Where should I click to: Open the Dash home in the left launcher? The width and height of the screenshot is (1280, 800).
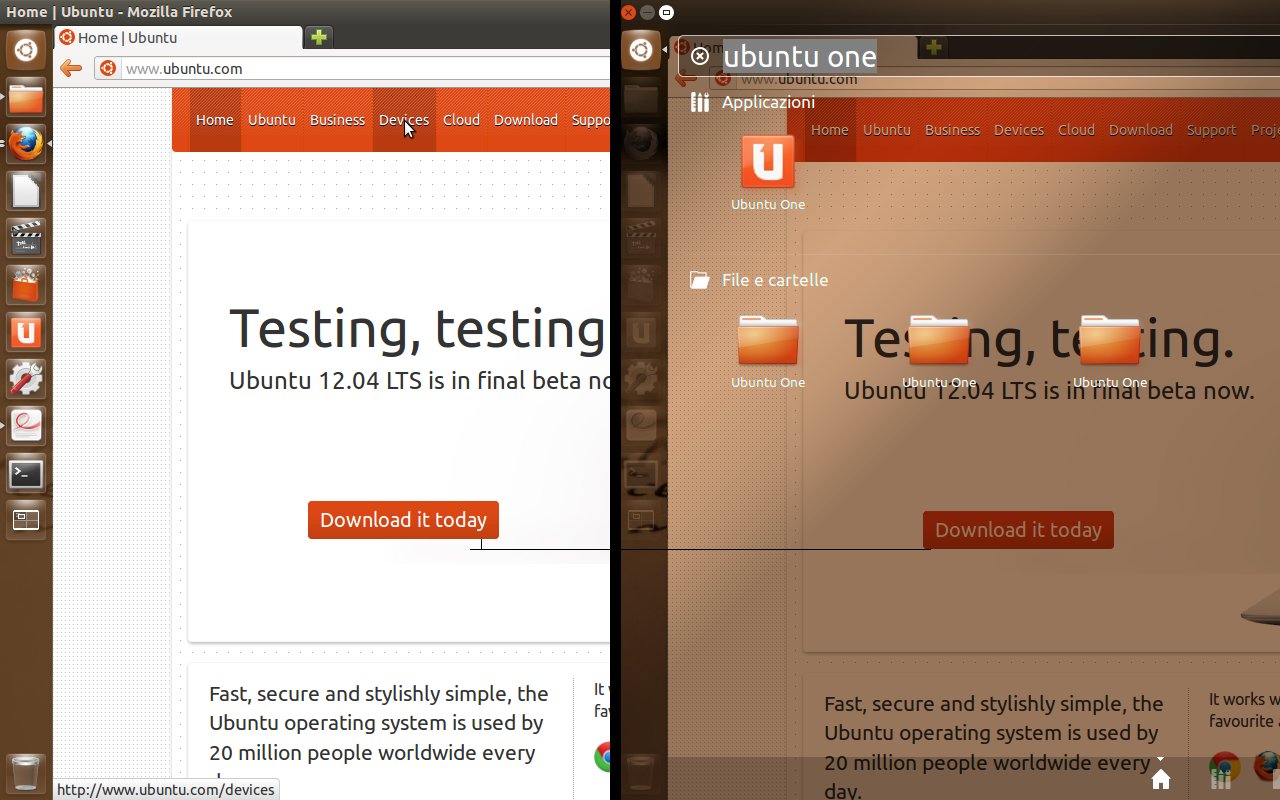(x=26, y=50)
